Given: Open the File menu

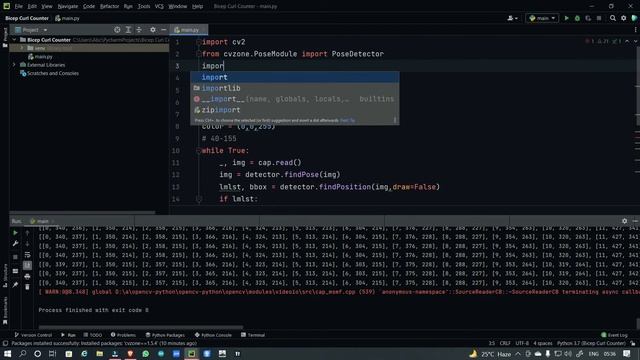Looking at the screenshot, I should pyautogui.click(x=19, y=7).
